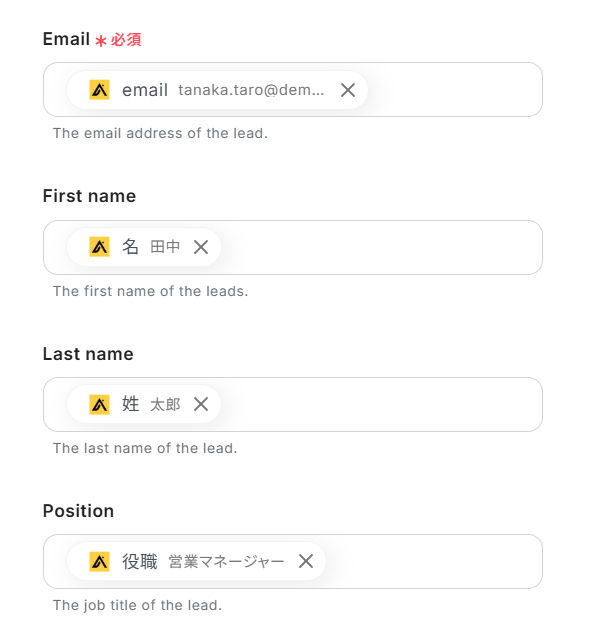
Task: Click the First name field label
Action: (89, 196)
